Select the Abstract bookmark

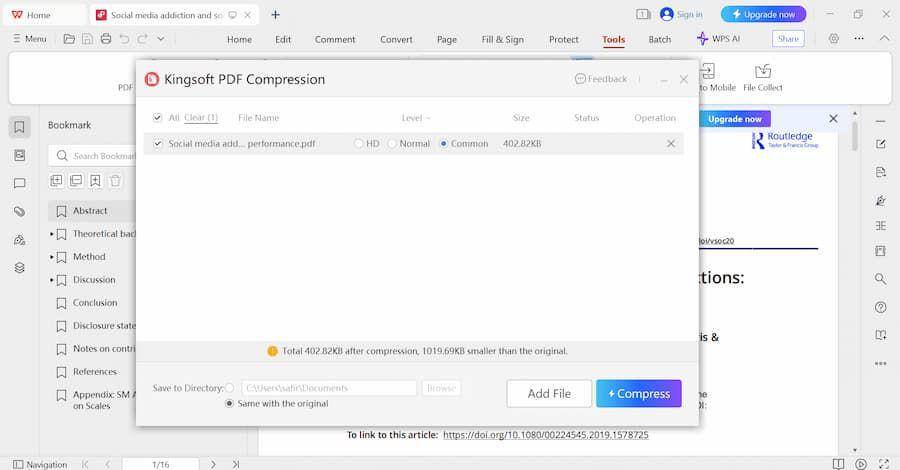click(90, 211)
